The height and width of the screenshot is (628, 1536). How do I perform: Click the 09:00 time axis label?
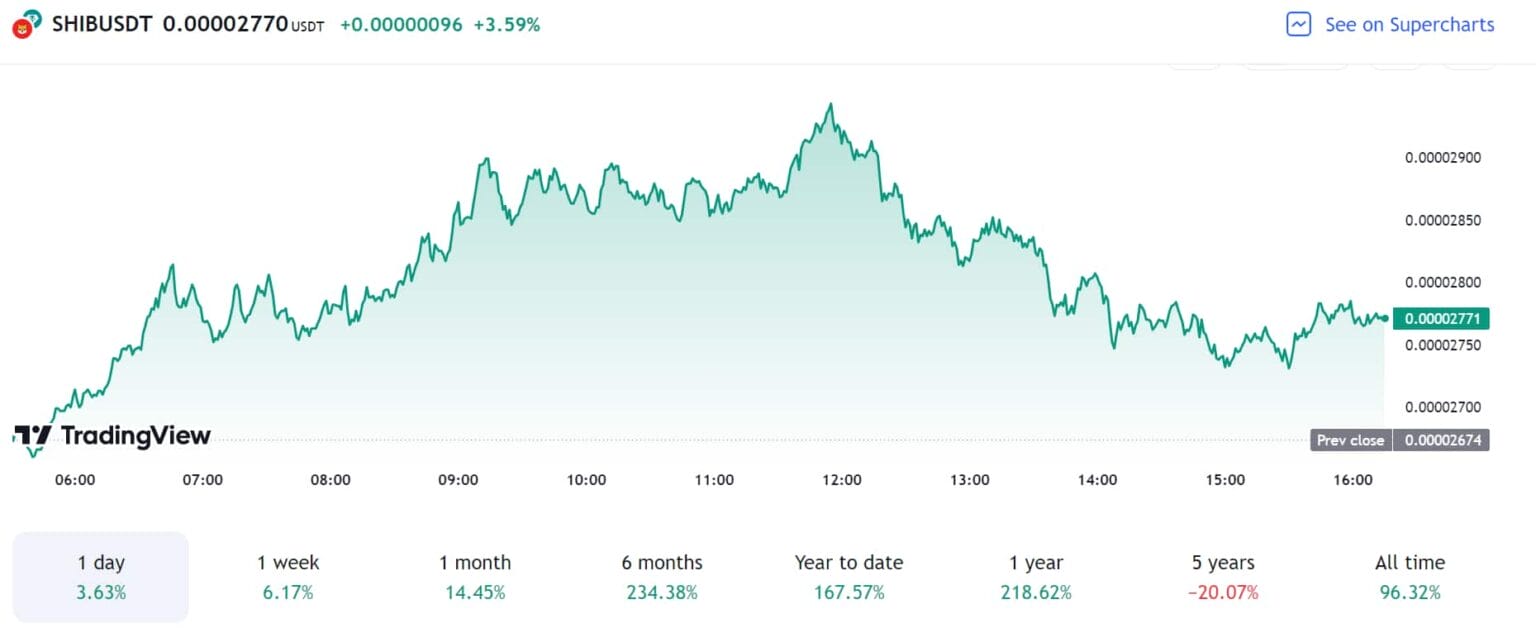(x=458, y=480)
